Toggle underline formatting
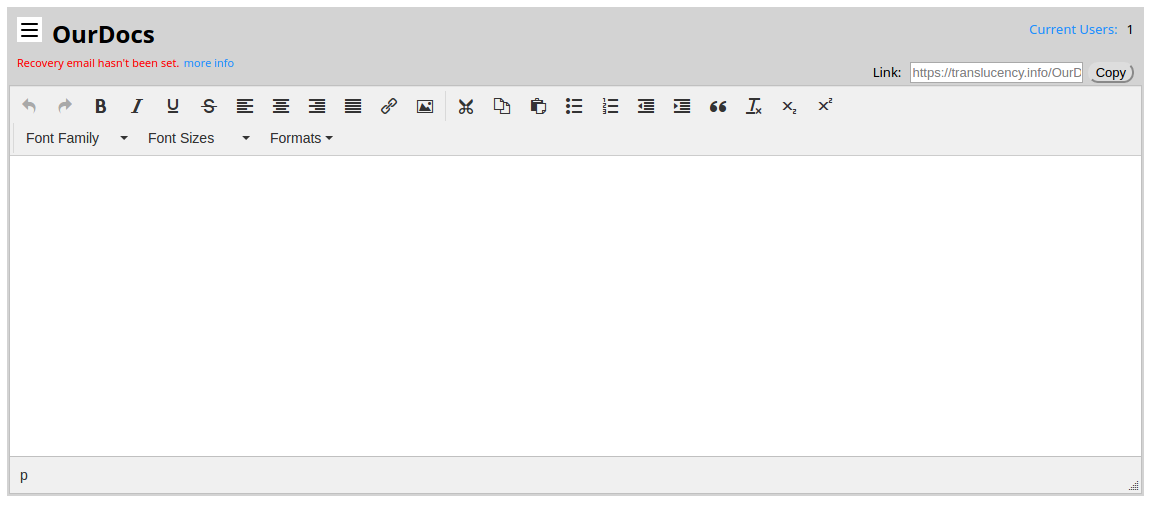 pyautogui.click(x=173, y=106)
